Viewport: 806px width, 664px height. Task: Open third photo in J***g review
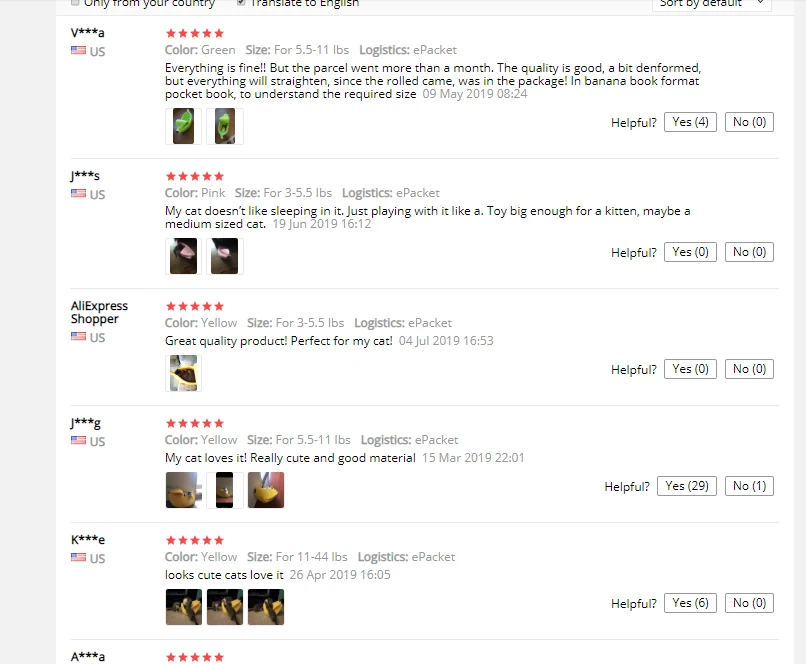point(266,490)
